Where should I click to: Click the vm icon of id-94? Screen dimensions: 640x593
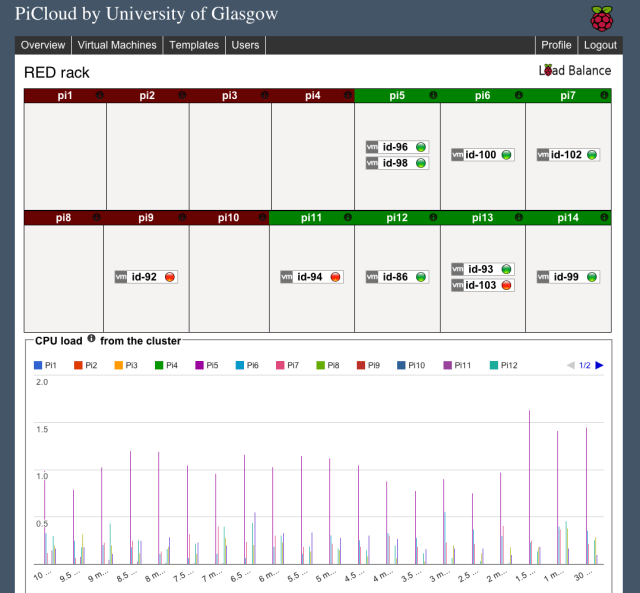(x=287, y=277)
